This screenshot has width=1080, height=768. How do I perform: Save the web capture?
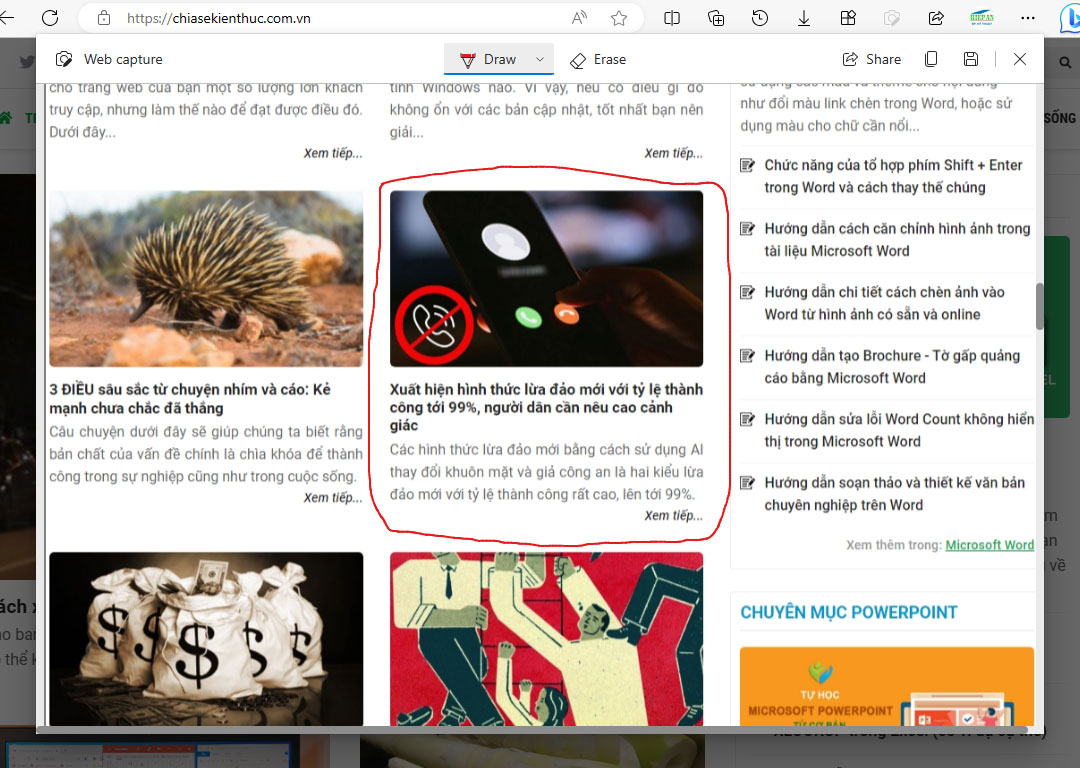pyautogui.click(x=970, y=59)
